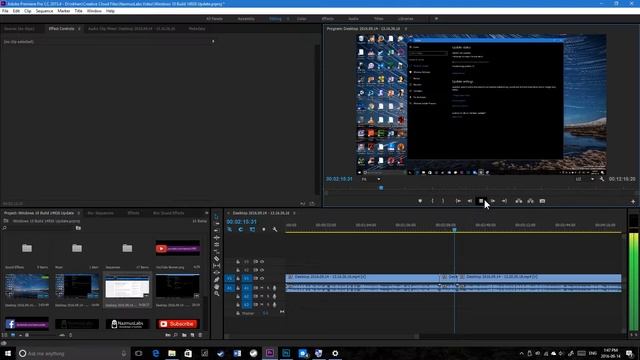
Task: Open Effect Controls clip selector arrow
Action: pos(213,42)
